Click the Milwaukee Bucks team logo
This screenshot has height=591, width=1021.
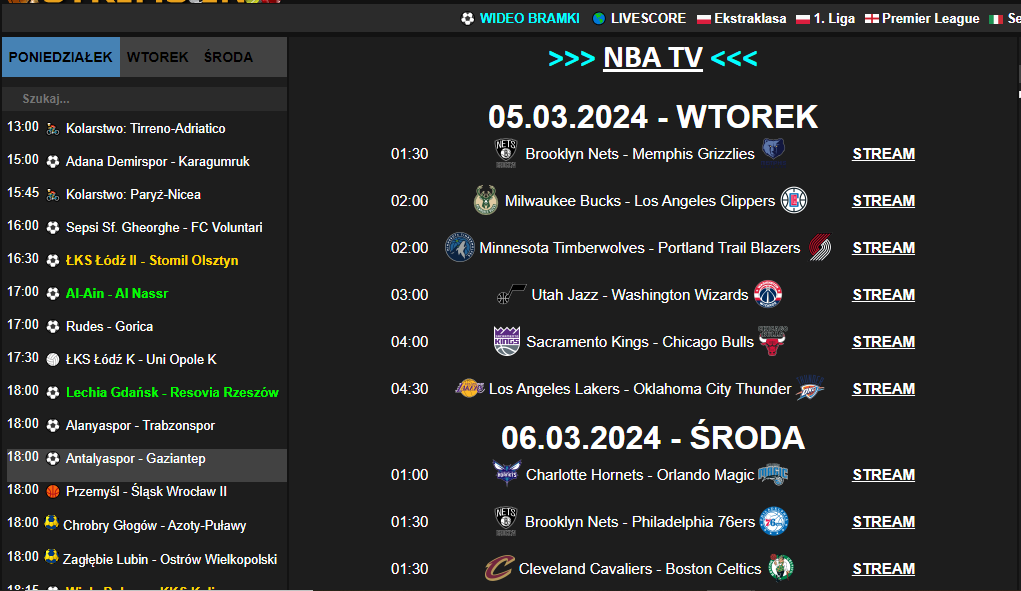tap(486, 200)
